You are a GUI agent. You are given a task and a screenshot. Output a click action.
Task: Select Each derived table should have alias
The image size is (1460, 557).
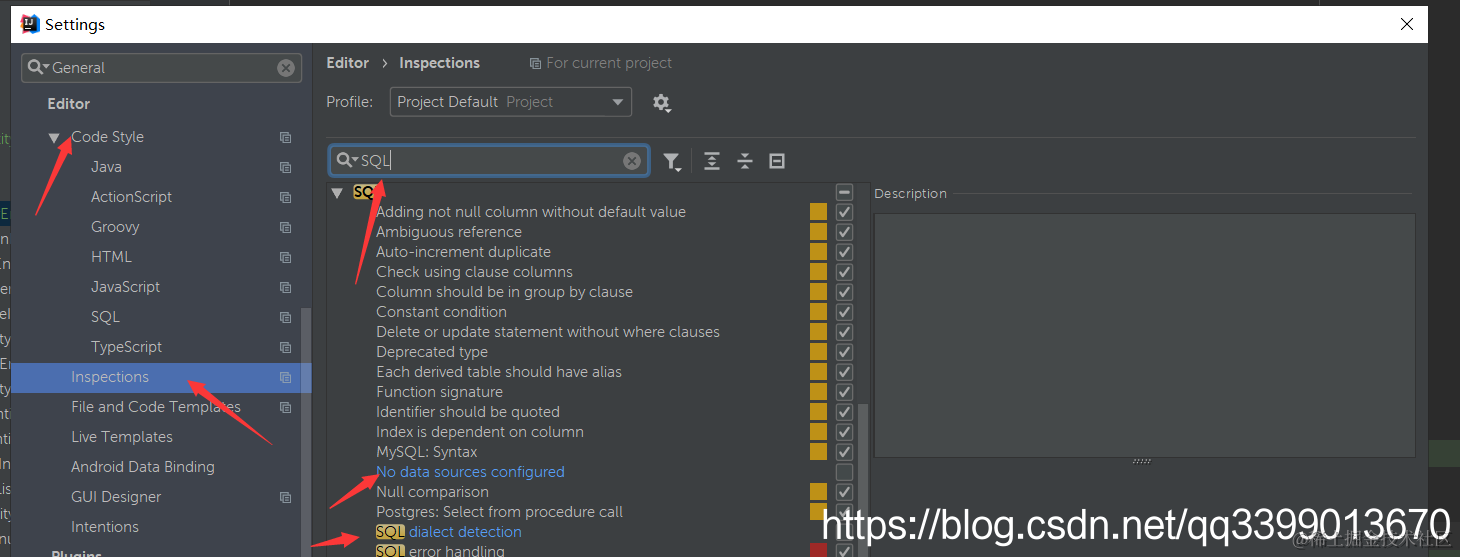point(499,372)
